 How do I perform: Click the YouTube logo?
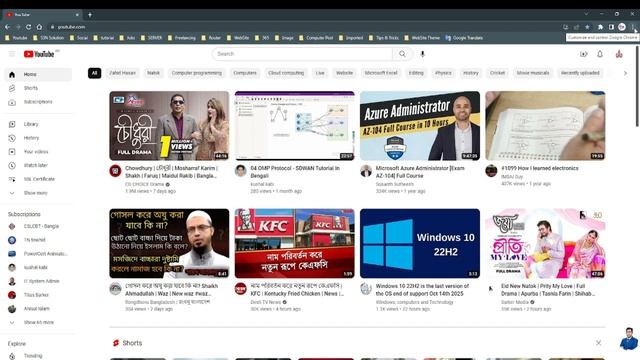pos(39,54)
